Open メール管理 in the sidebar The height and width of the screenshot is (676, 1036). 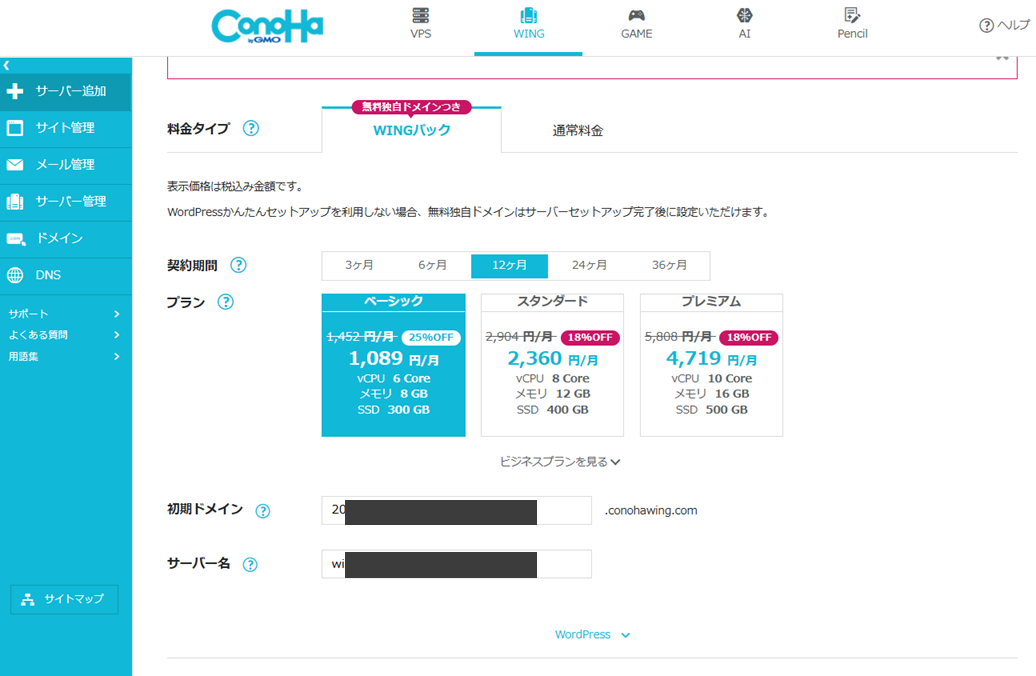66,165
